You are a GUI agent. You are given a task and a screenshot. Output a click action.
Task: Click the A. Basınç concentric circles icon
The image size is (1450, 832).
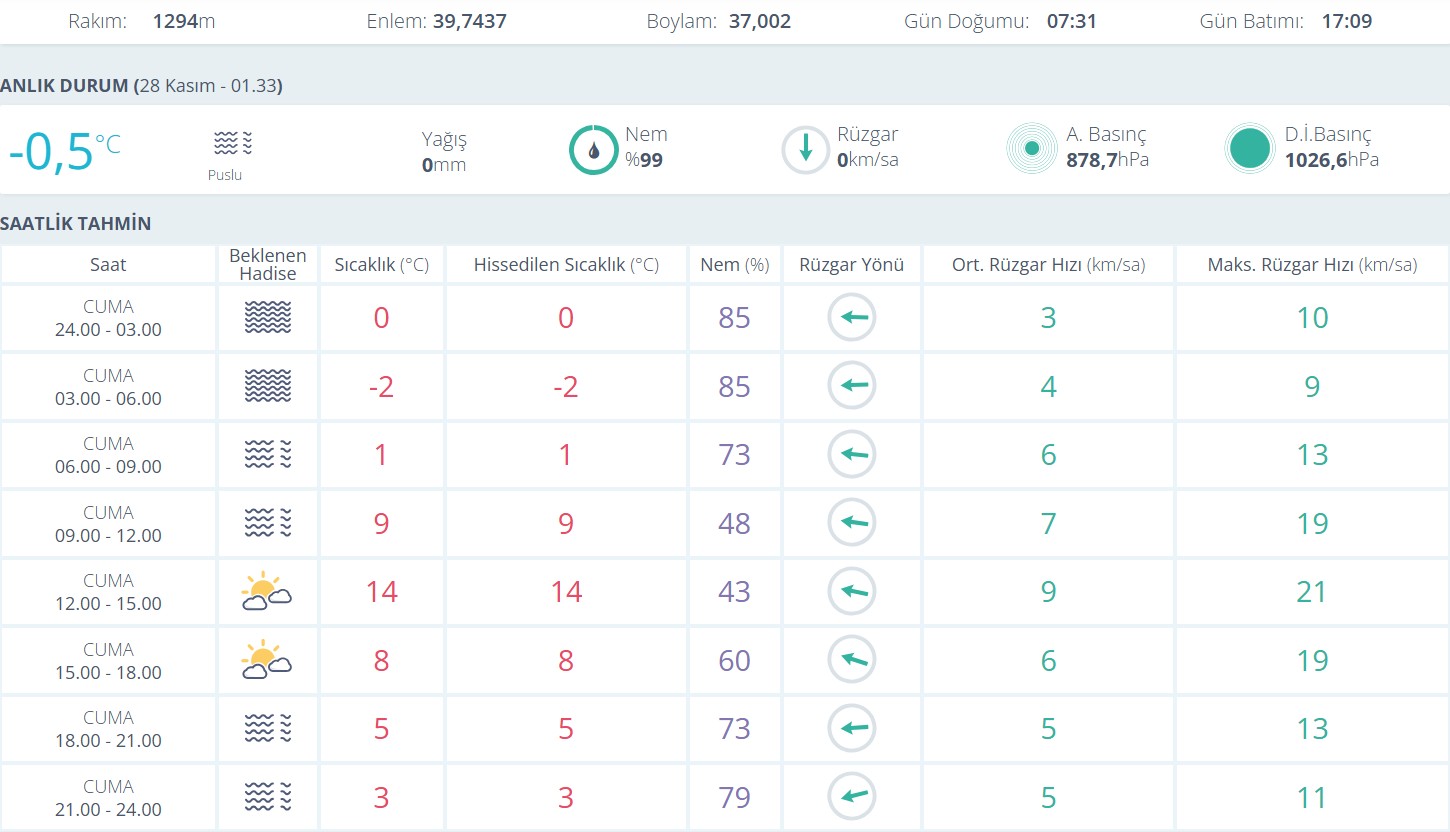[1031, 149]
